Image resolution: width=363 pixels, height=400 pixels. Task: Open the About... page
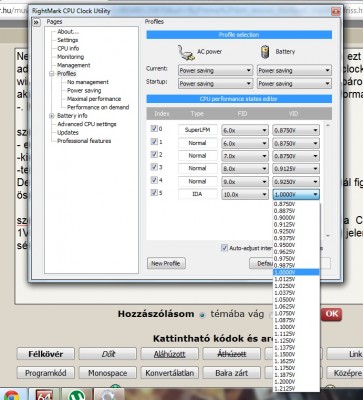68,32
